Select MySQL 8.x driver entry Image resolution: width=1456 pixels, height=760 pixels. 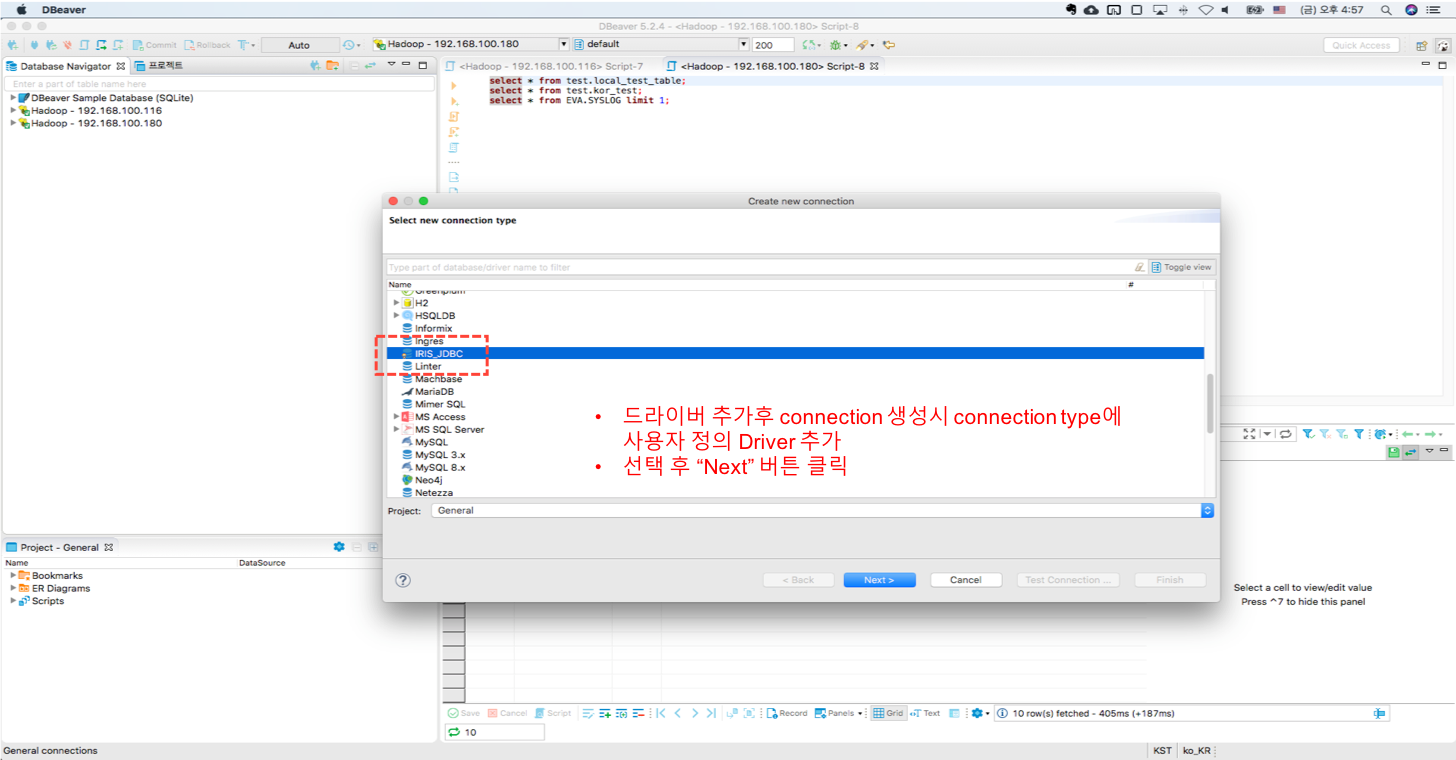pyautogui.click(x=440, y=467)
